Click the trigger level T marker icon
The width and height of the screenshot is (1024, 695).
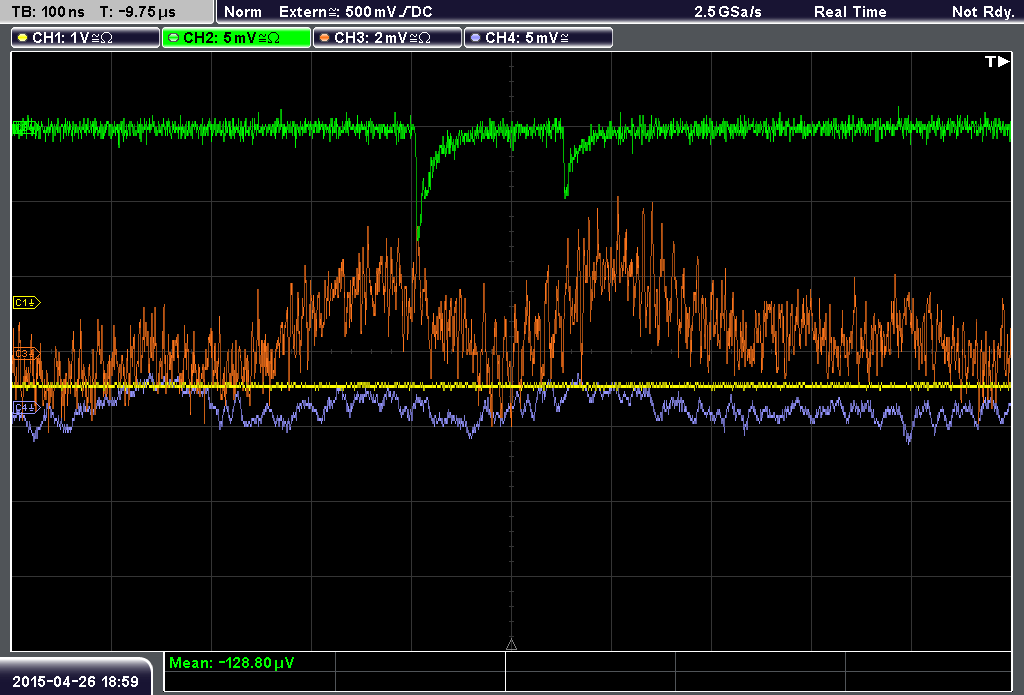[x=997, y=61]
